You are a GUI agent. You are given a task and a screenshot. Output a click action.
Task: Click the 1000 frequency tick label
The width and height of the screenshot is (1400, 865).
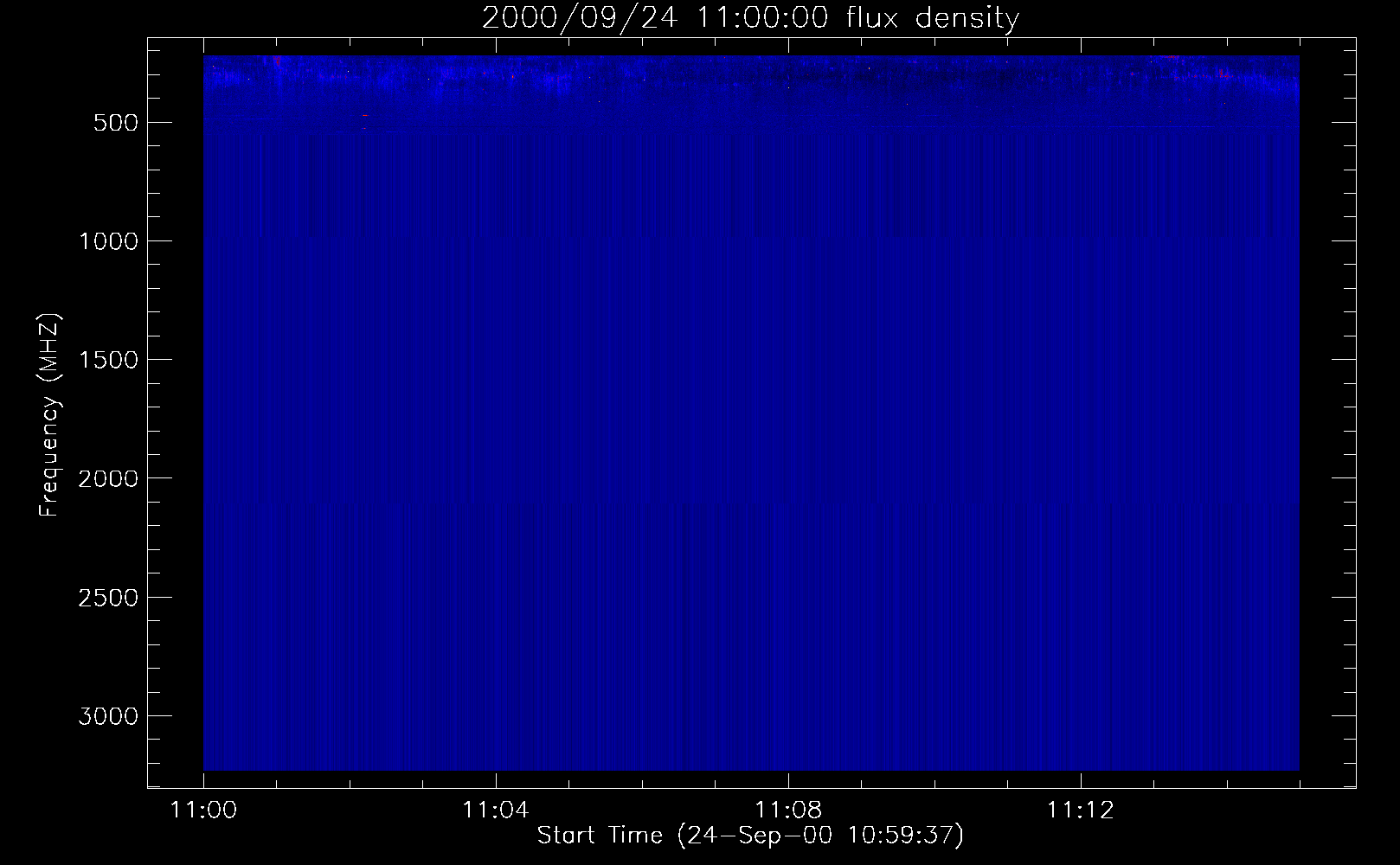tap(108, 241)
